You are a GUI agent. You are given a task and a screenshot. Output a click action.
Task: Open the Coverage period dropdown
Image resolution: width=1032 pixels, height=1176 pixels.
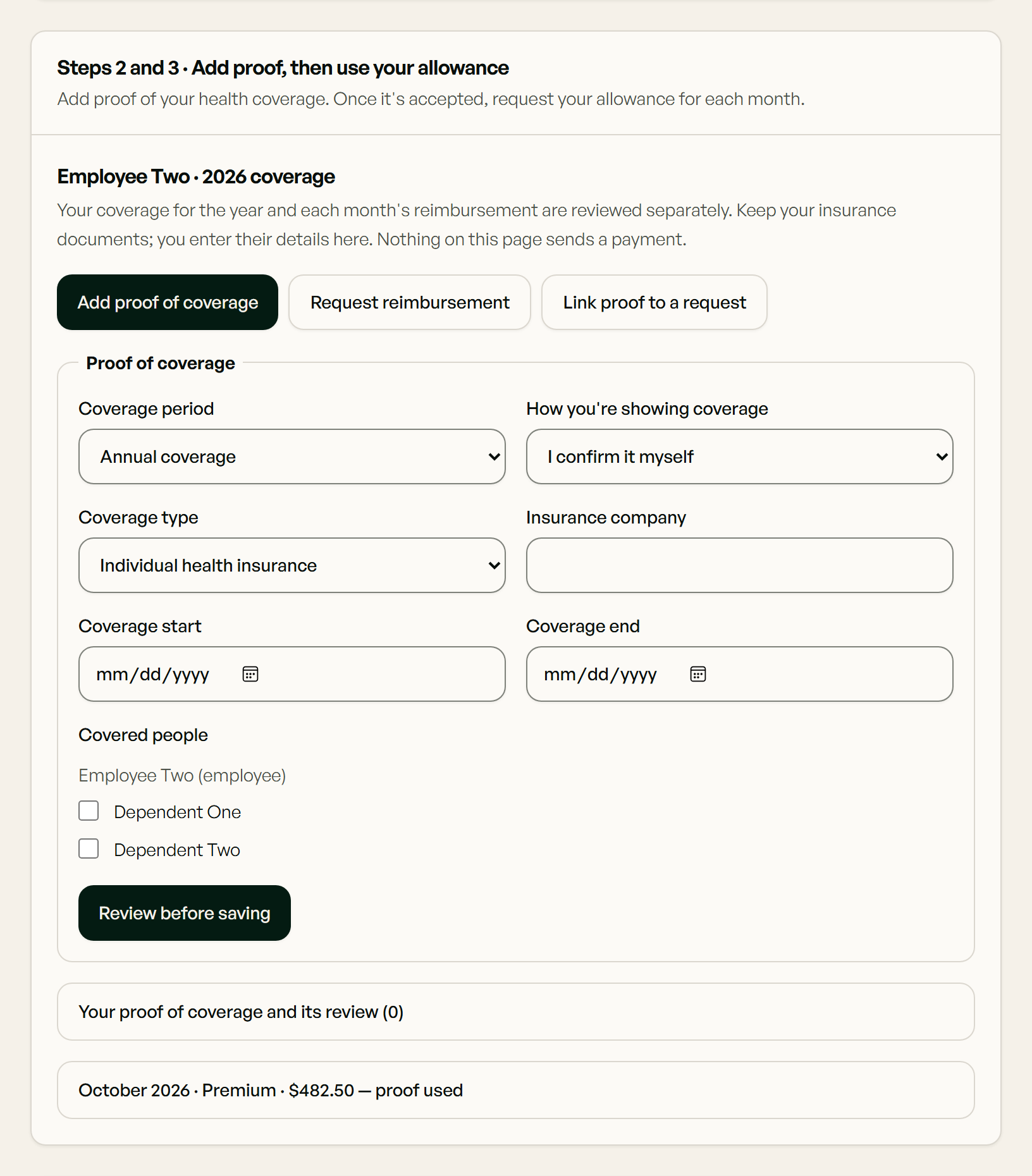[292, 456]
